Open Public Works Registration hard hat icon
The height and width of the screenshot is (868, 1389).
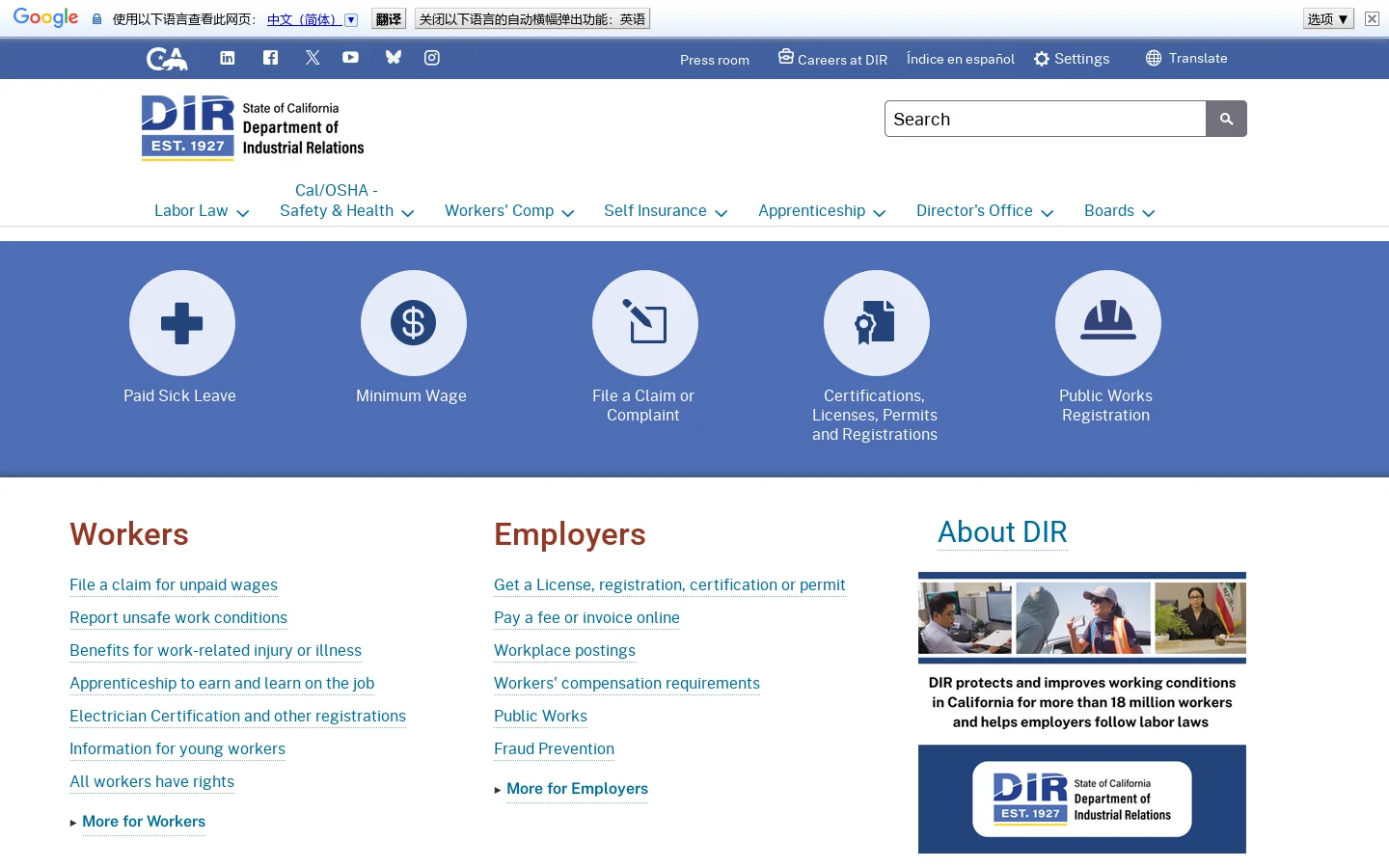(x=1108, y=323)
